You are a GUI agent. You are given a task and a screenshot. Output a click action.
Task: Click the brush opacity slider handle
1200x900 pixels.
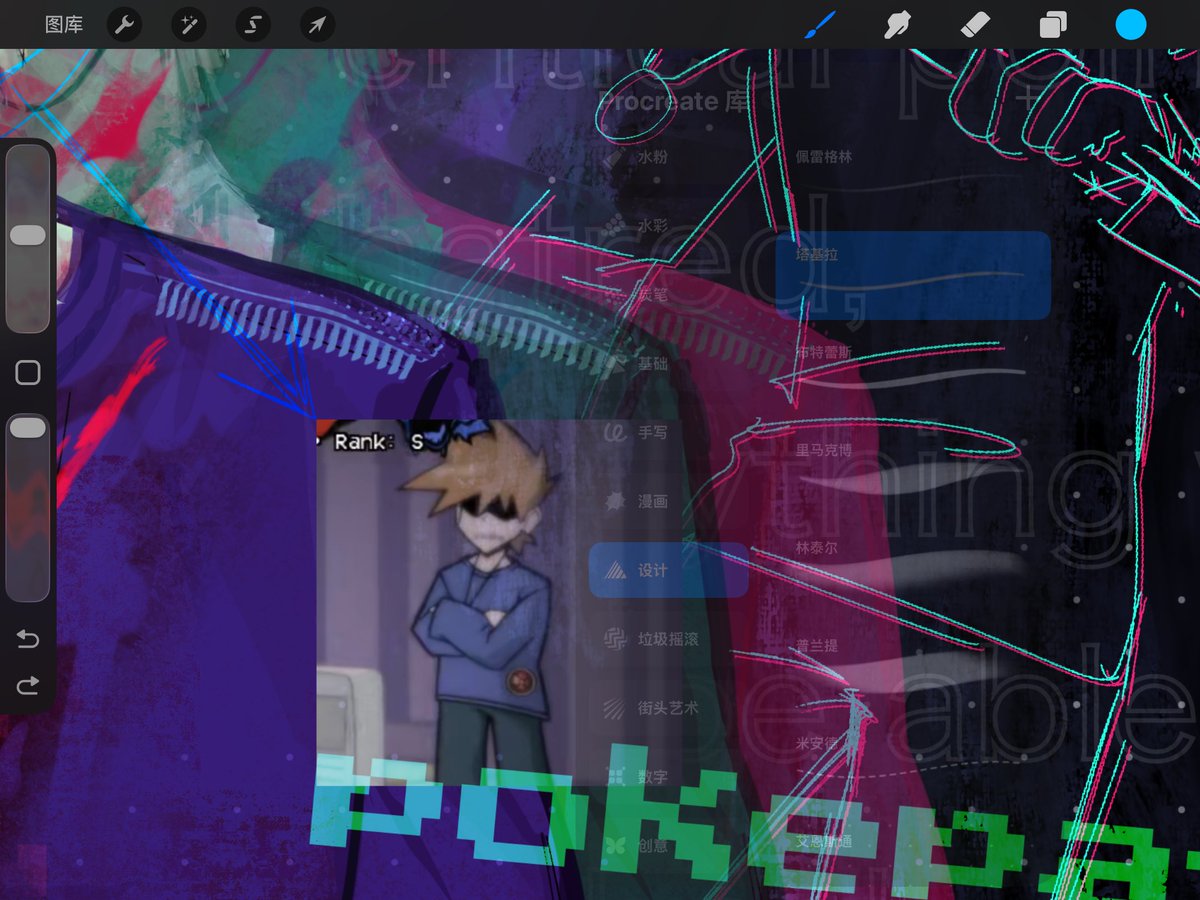(x=28, y=428)
